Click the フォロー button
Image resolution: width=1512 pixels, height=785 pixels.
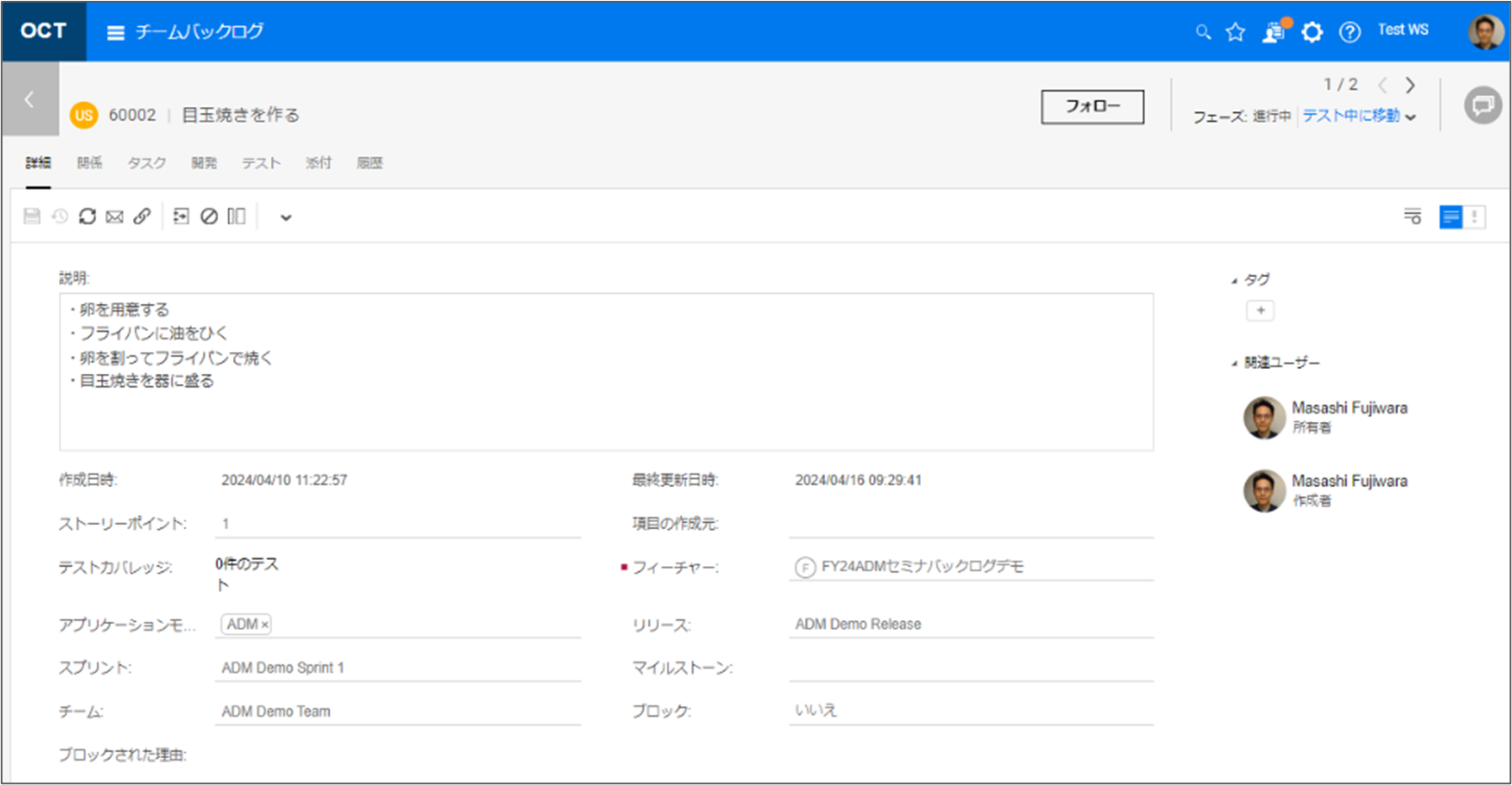point(1092,107)
